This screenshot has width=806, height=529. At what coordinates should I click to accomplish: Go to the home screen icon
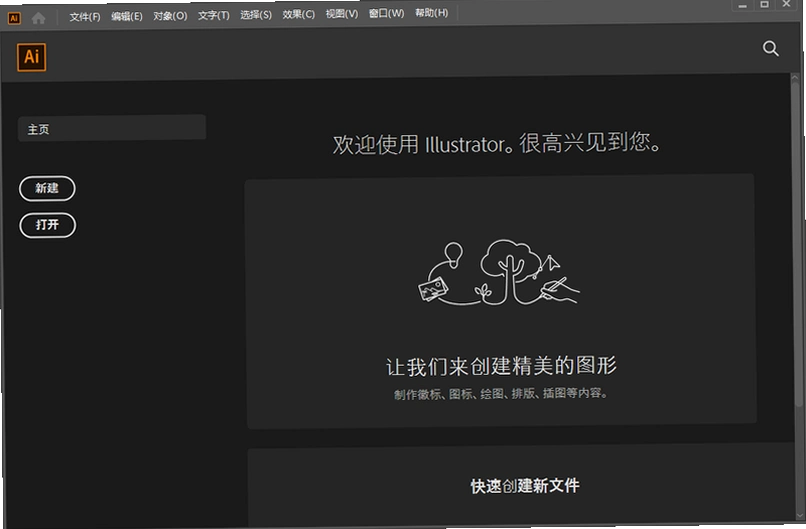coord(39,19)
